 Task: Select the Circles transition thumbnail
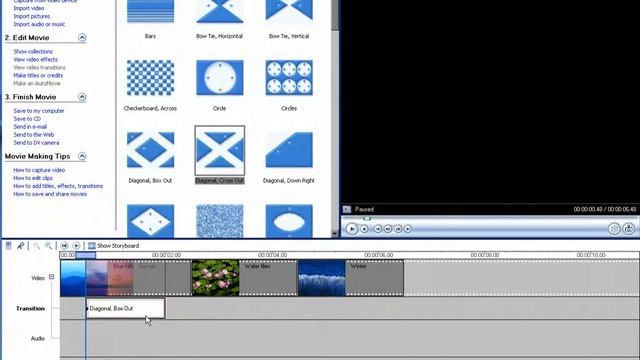[x=289, y=78]
